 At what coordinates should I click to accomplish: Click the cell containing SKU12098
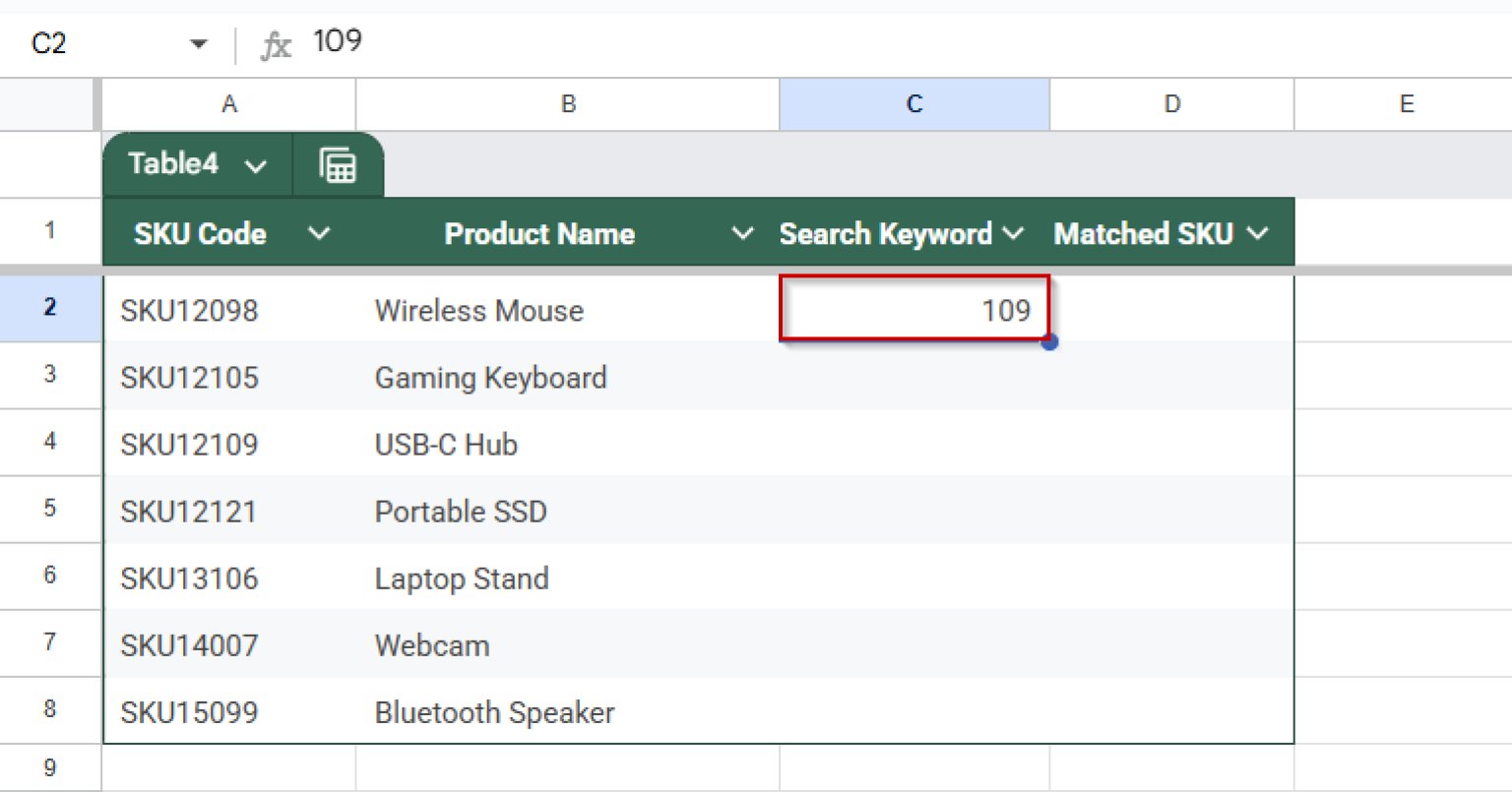(228, 309)
